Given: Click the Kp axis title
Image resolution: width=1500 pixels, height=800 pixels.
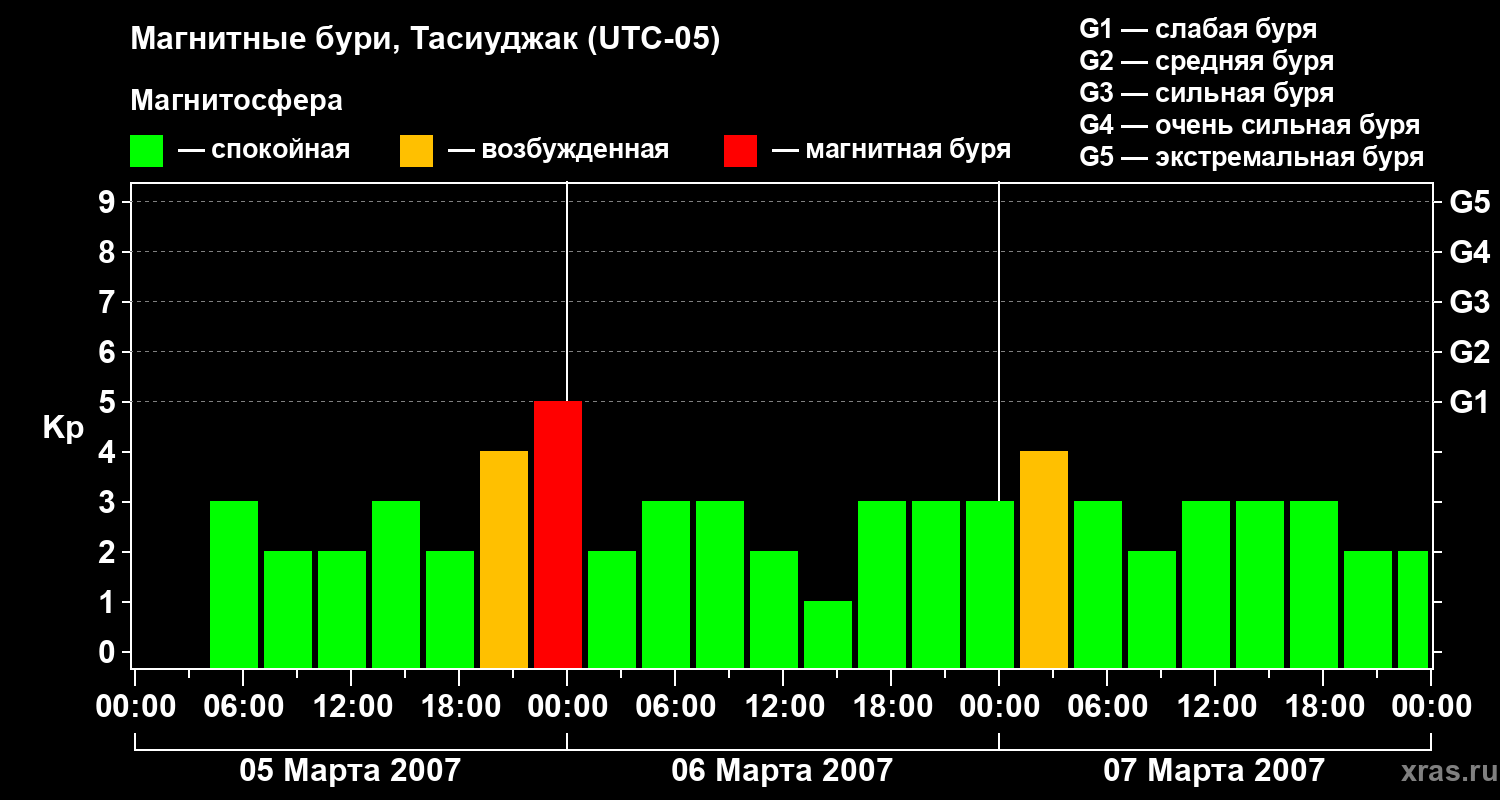Looking at the screenshot, I should (63, 429).
